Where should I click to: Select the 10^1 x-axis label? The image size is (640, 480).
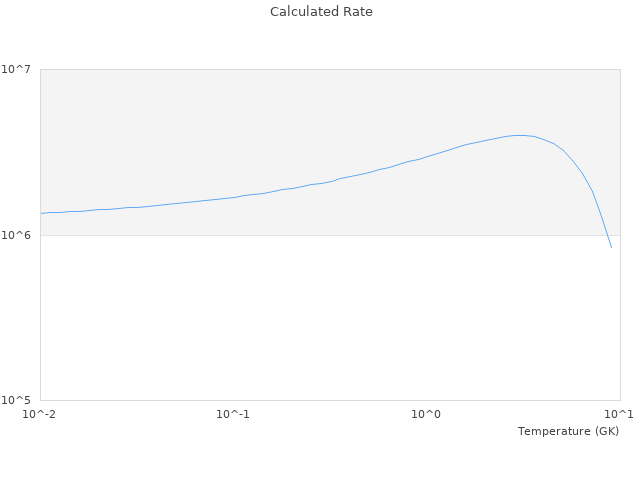click(x=619, y=414)
